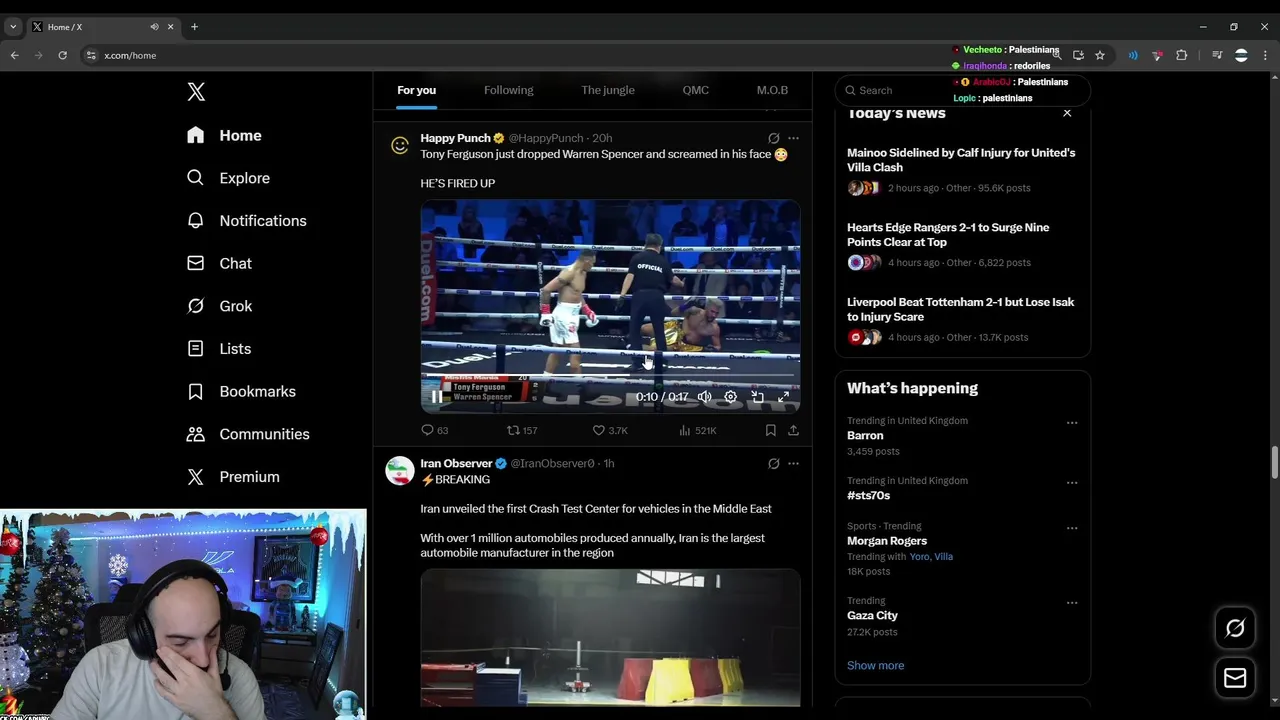The height and width of the screenshot is (720, 1280).
Task: Open Happy Punch profile avatar
Action: tap(400, 146)
